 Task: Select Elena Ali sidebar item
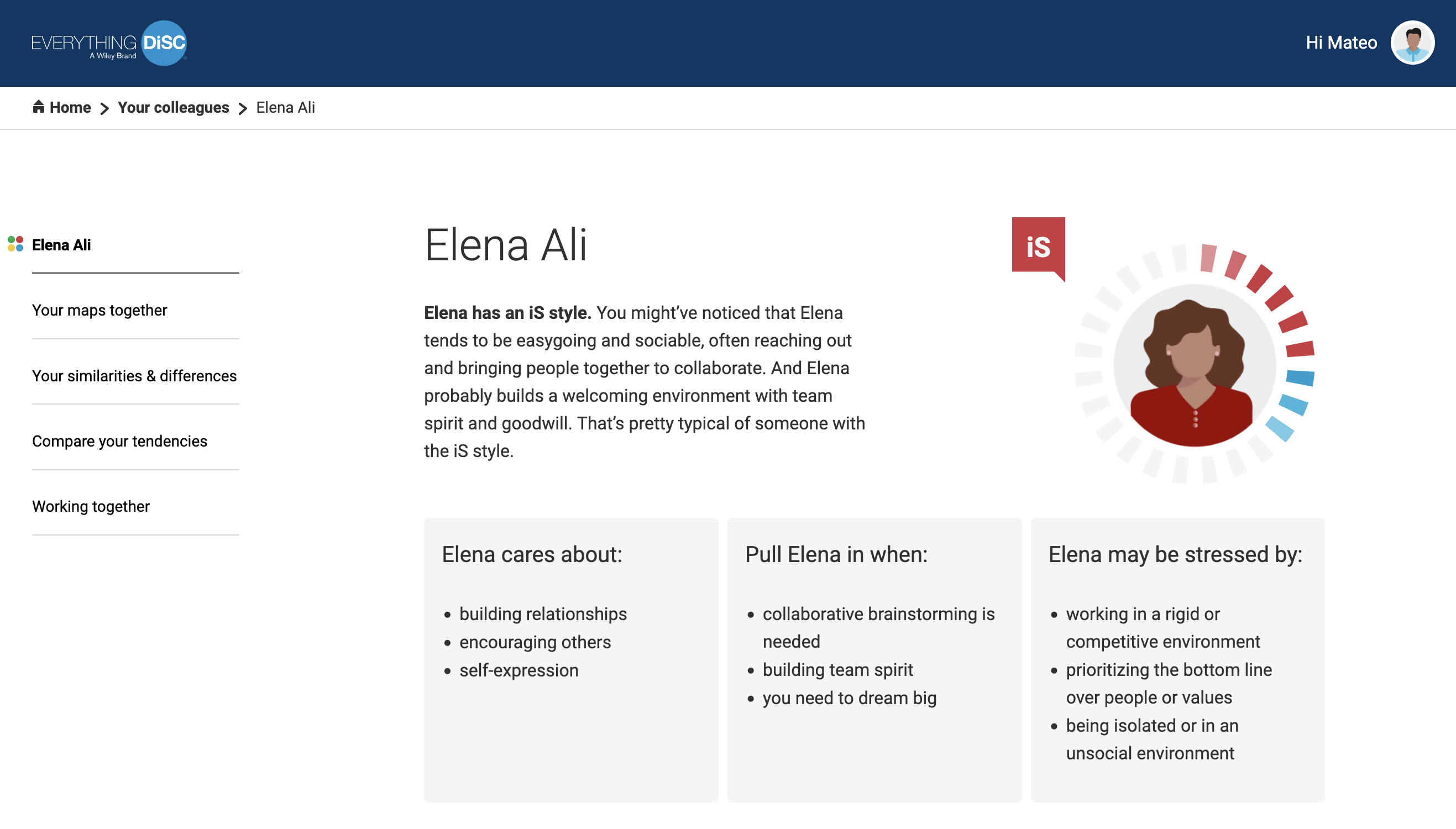(61, 245)
